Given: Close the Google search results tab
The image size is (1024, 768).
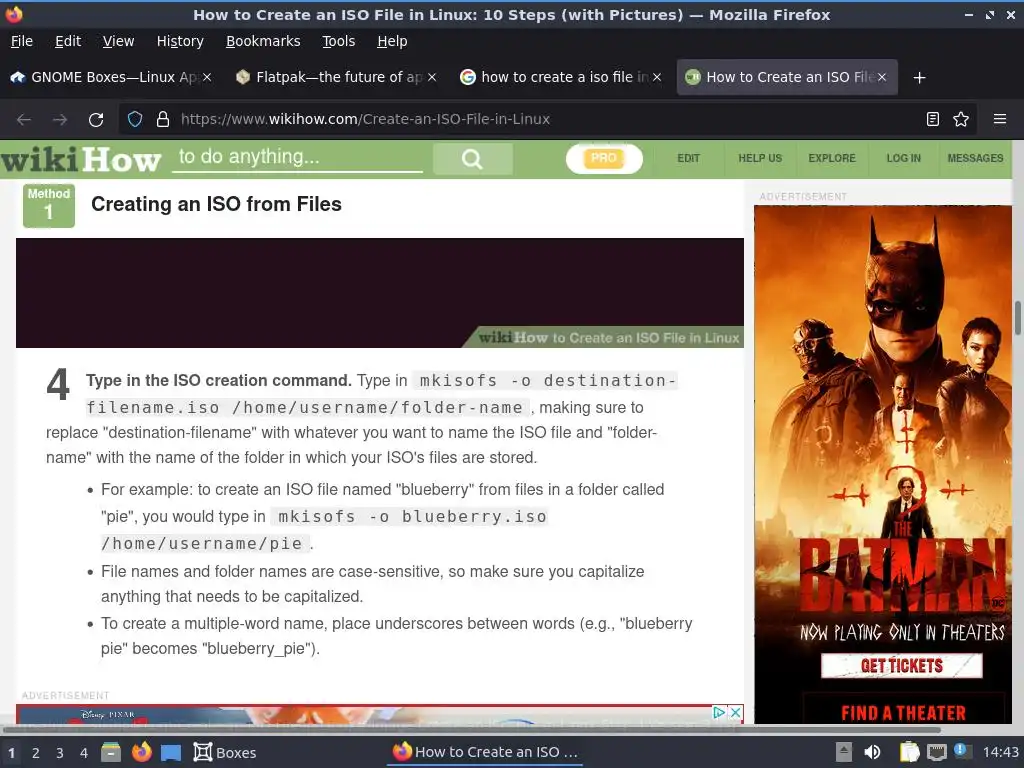Looking at the screenshot, I should pyautogui.click(x=657, y=77).
